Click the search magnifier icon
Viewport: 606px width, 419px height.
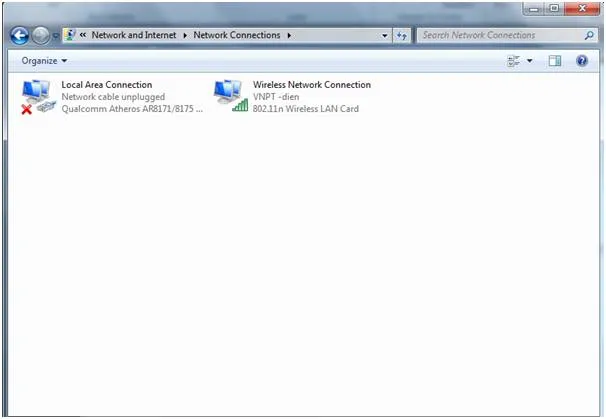[589, 35]
